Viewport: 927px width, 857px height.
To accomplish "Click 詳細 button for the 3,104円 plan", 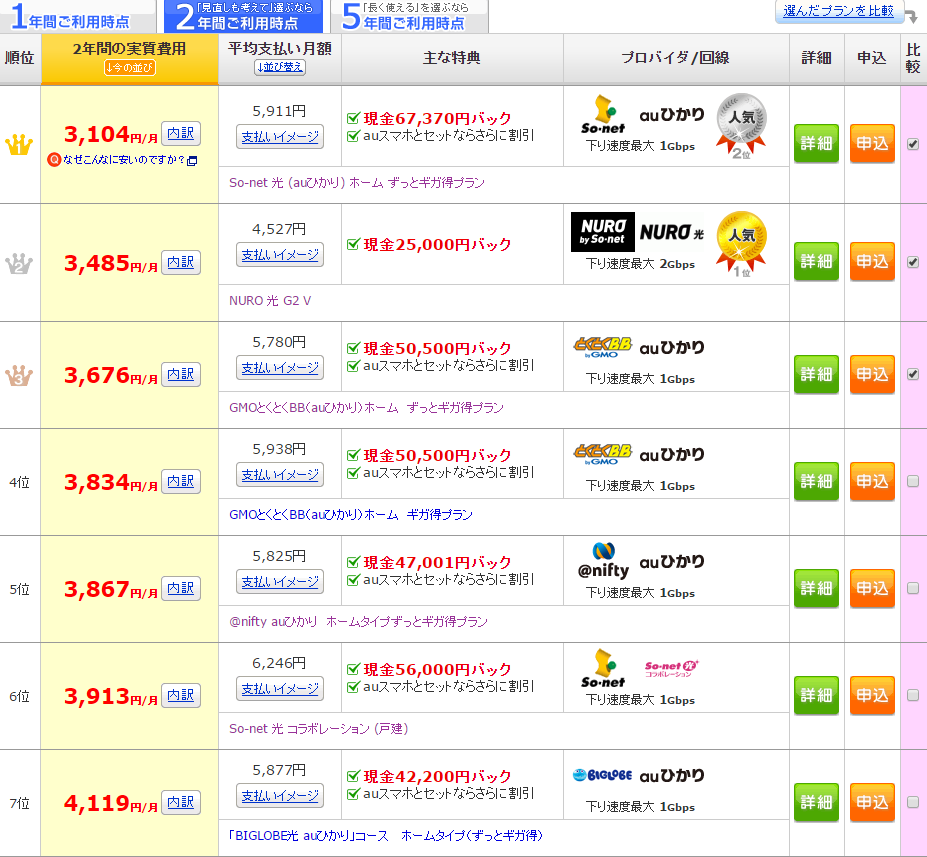I will click(x=816, y=143).
